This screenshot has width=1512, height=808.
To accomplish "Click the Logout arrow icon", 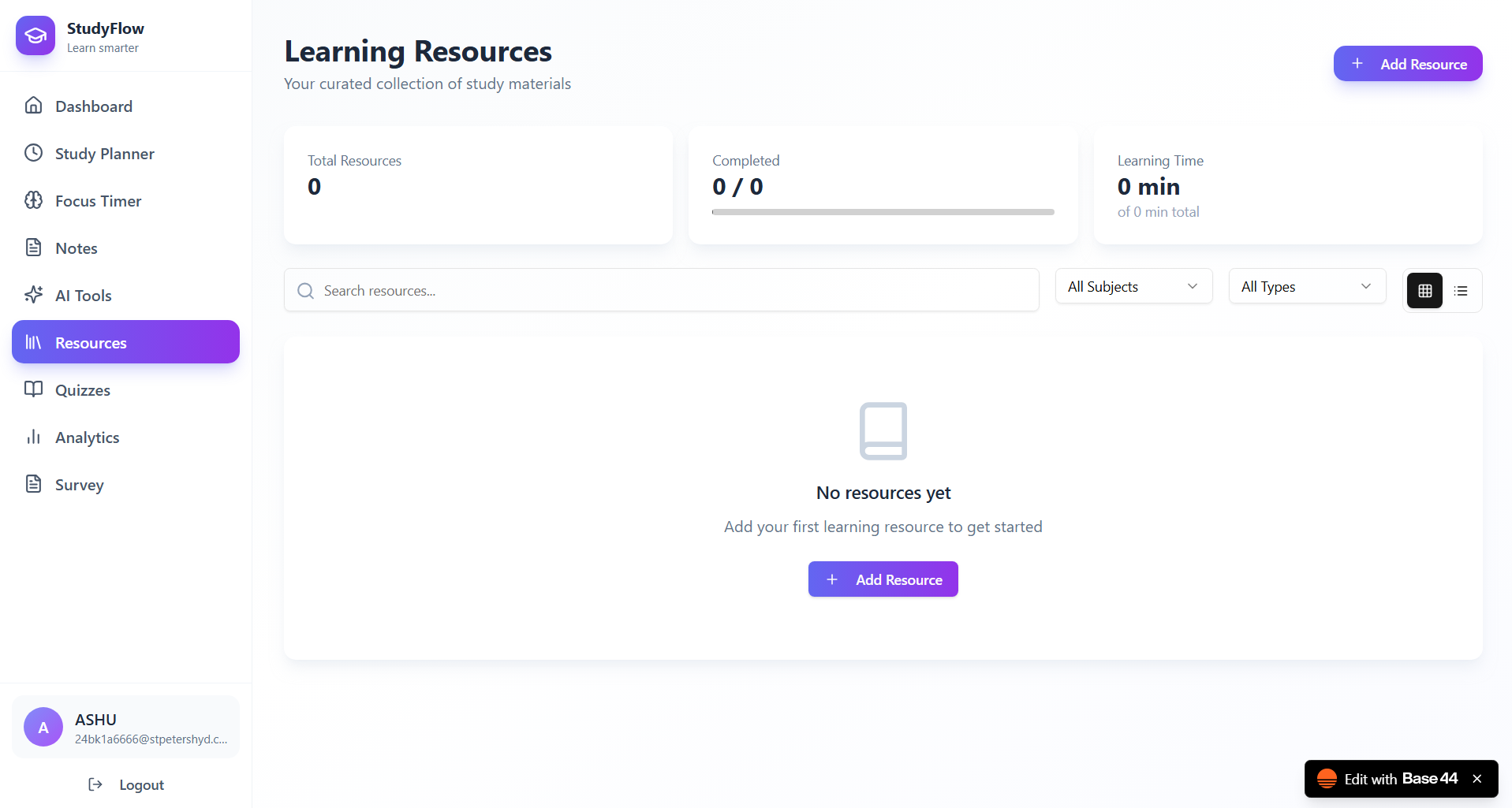I will (x=95, y=784).
